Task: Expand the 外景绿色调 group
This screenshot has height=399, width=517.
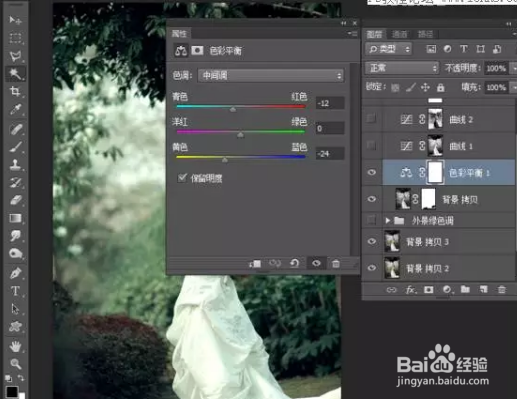Action: (387, 220)
